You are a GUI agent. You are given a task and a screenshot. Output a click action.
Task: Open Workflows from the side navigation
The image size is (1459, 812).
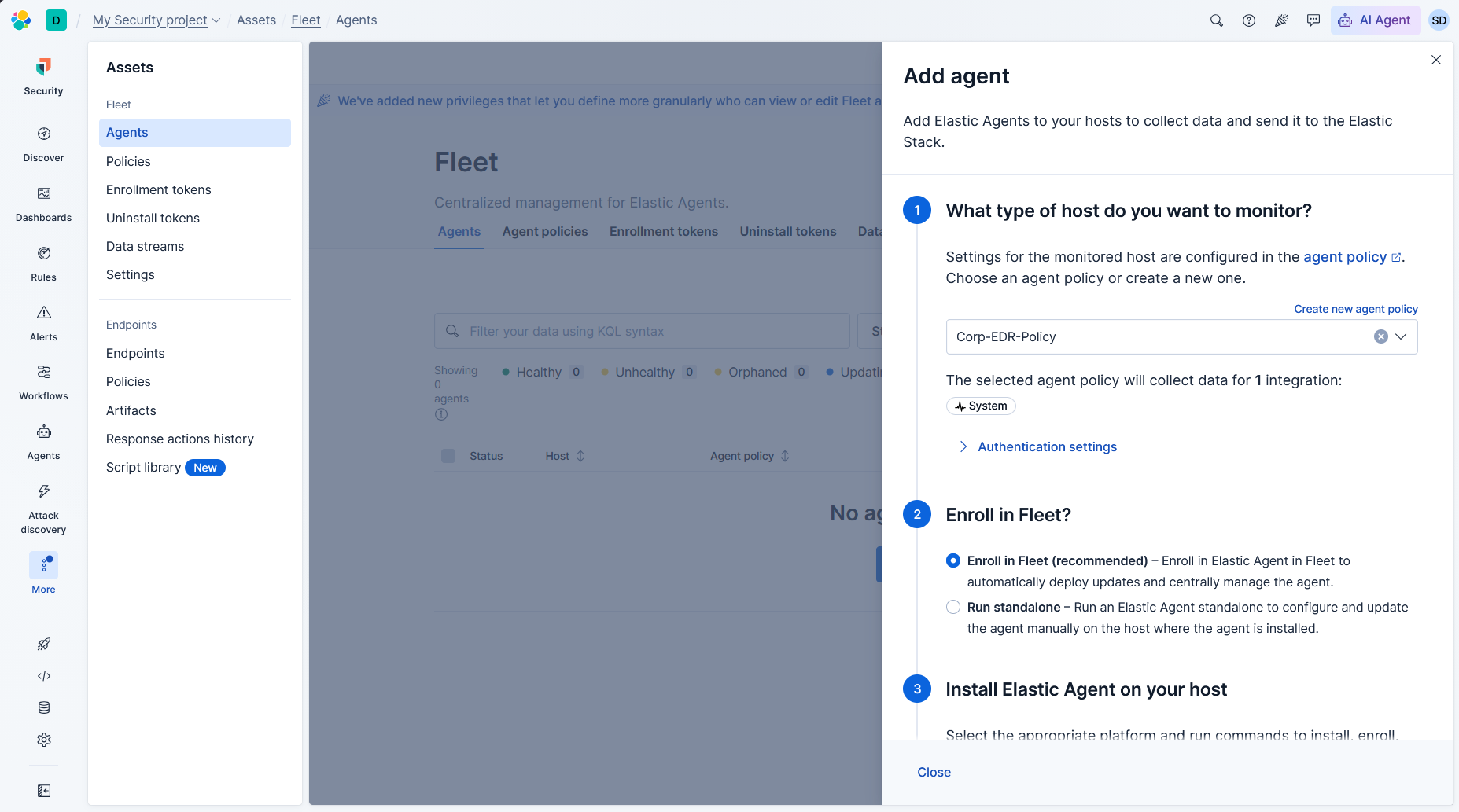tap(43, 382)
